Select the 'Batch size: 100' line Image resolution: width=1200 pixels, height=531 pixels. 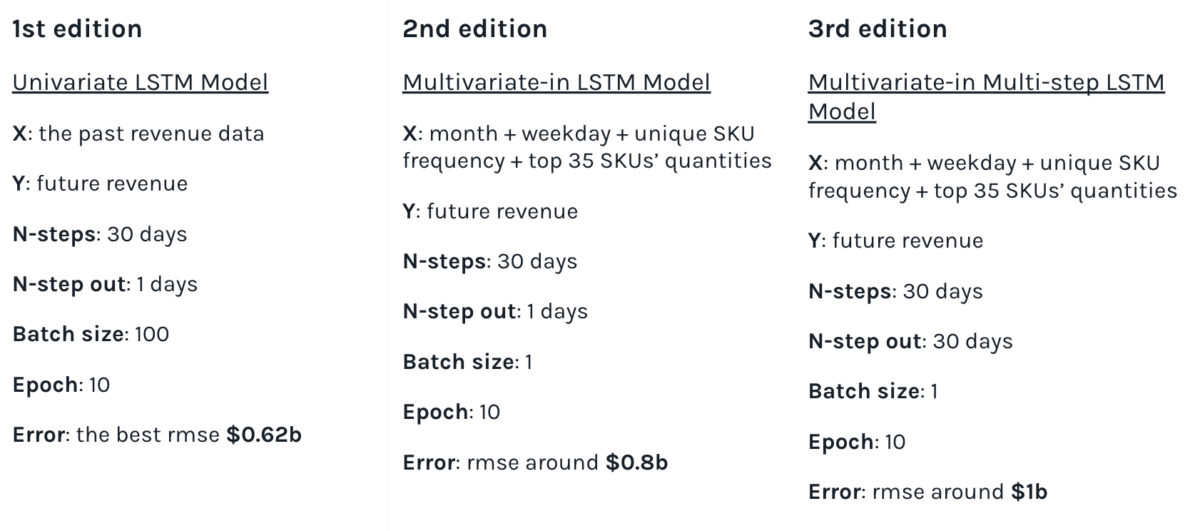click(x=91, y=334)
